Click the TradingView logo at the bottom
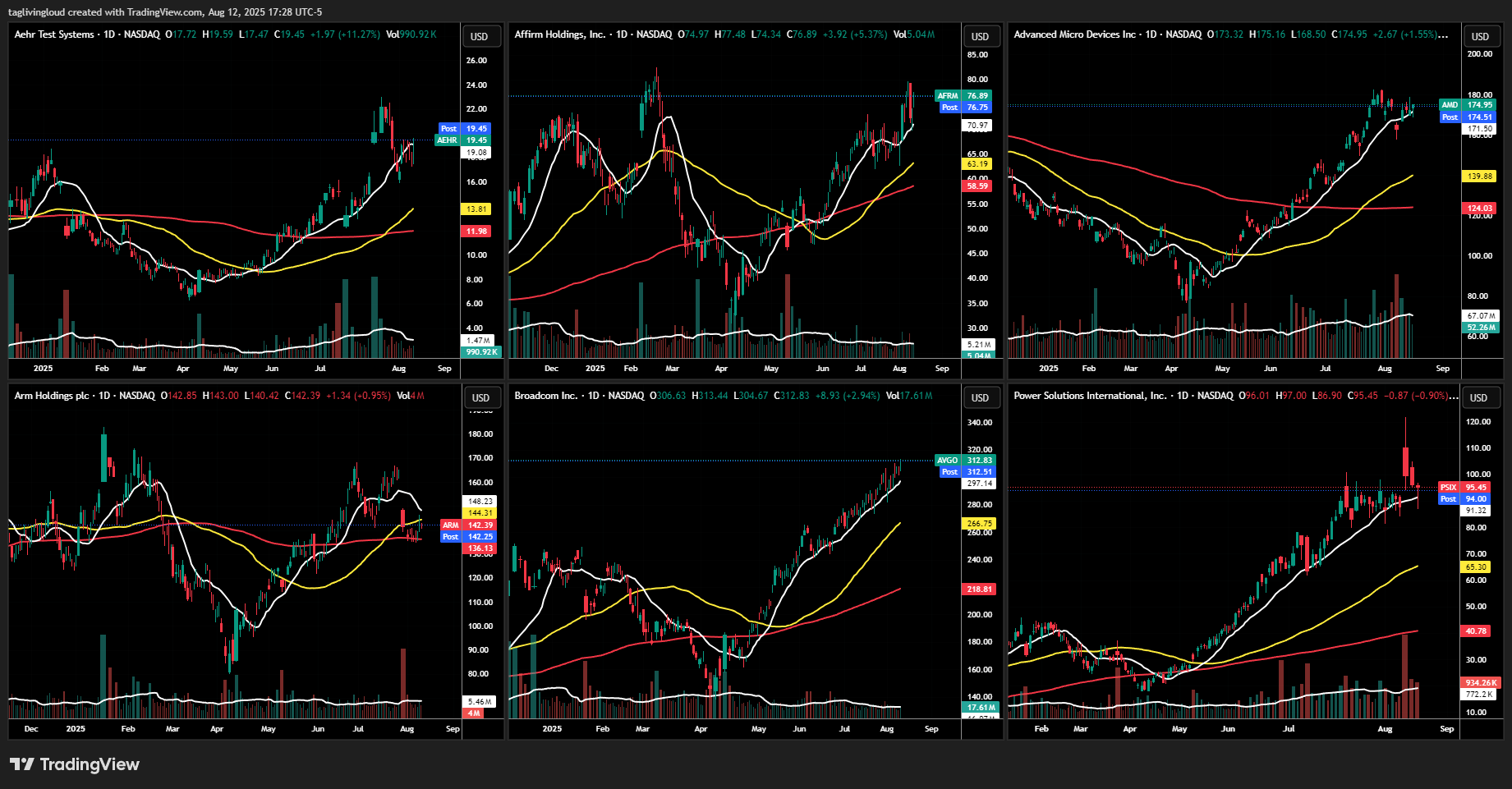The image size is (1512, 789). tap(75, 764)
